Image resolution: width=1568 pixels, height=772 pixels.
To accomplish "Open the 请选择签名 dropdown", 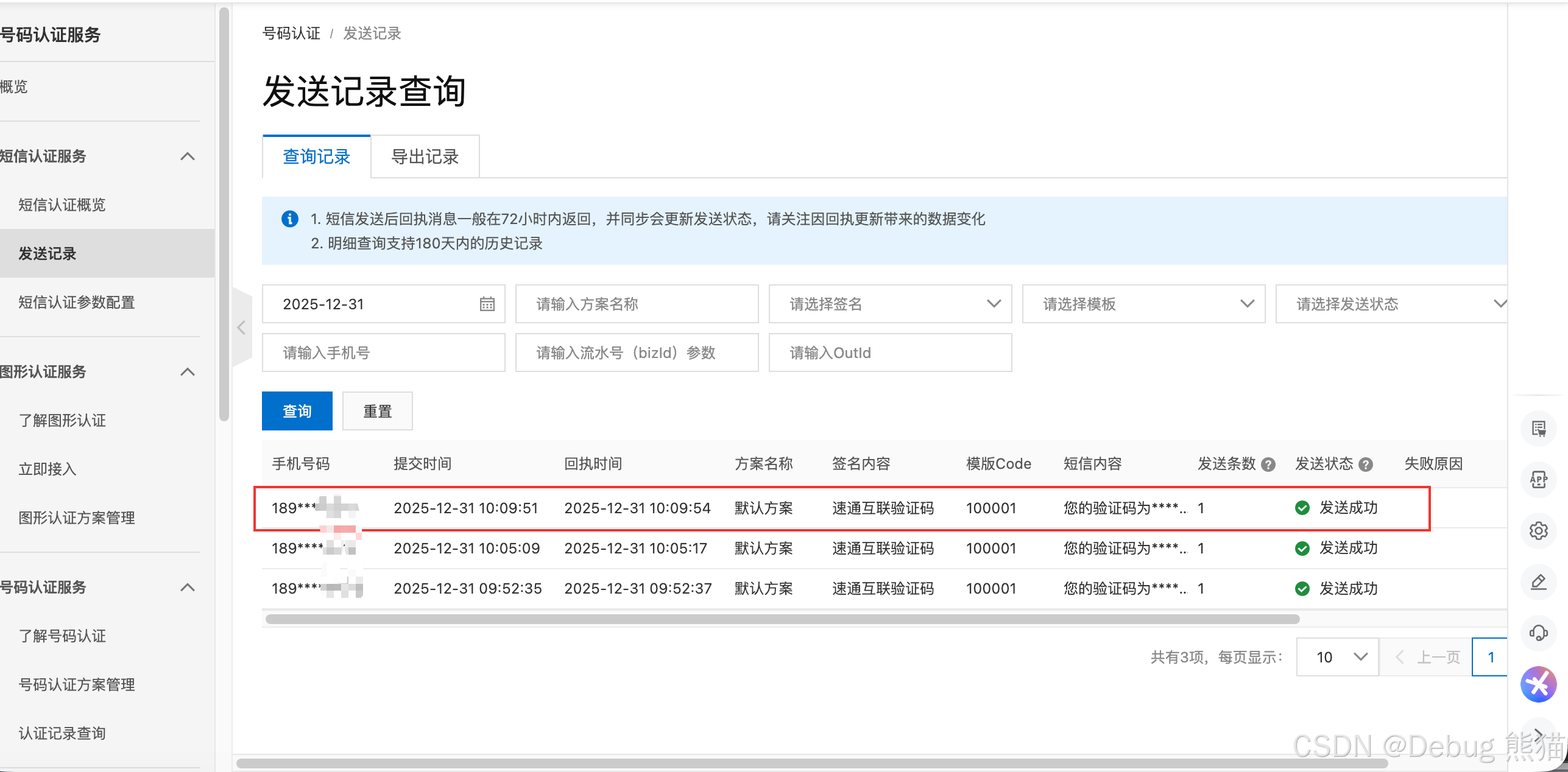I will tap(889, 304).
